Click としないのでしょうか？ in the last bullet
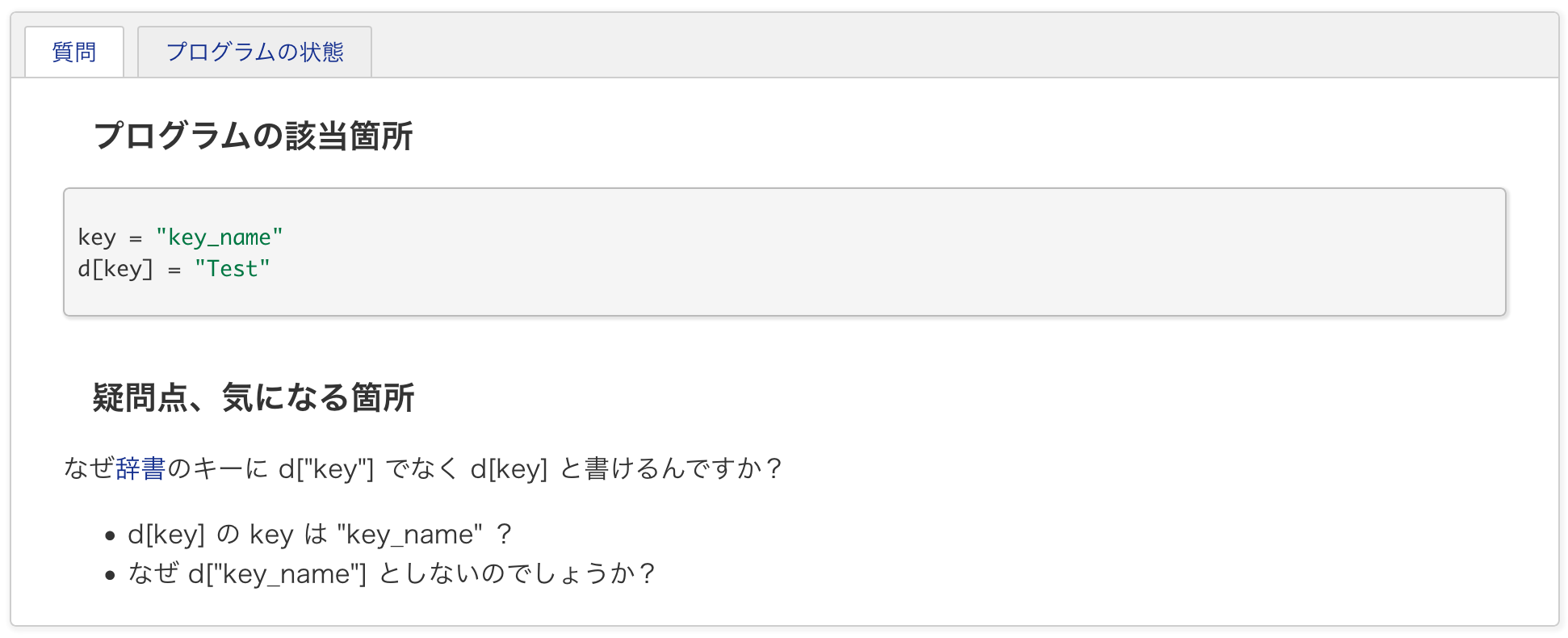The width and height of the screenshot is (1568, 638). [x=518, y=574]
